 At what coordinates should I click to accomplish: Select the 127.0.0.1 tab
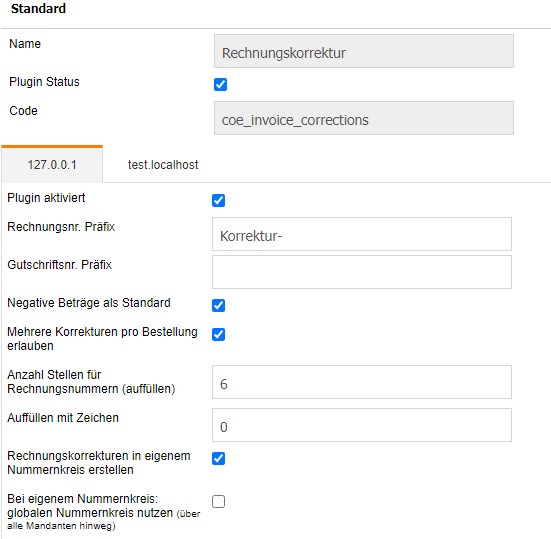coord(52,164)
